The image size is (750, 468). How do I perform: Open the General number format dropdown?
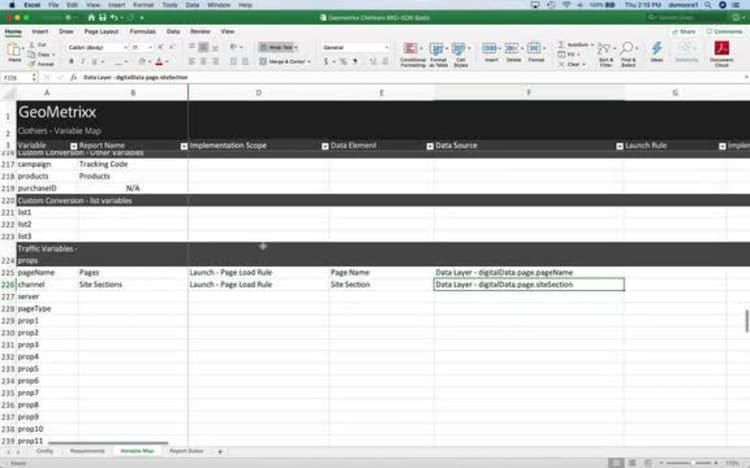pyautogui.click(x=386, y=47)
